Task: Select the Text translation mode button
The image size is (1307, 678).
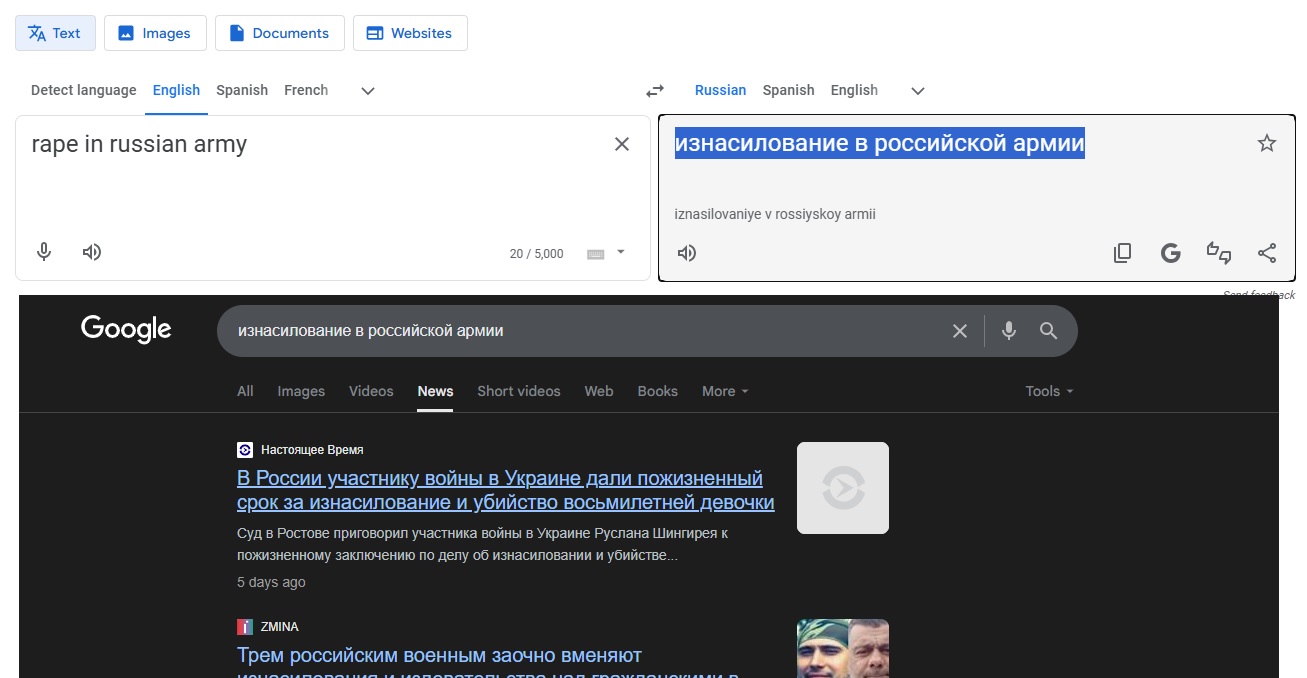Action: (x=55, y=33)
